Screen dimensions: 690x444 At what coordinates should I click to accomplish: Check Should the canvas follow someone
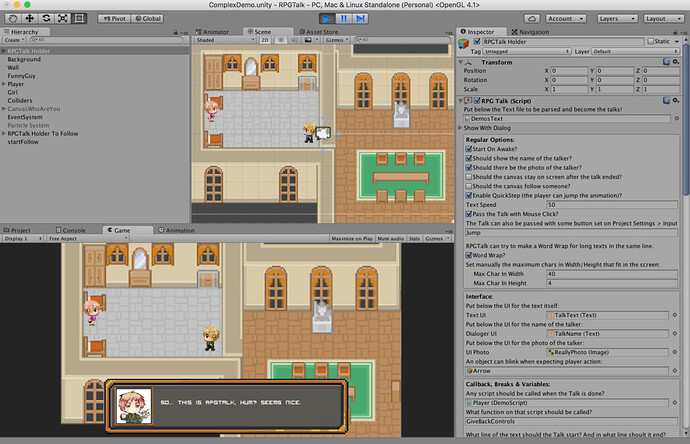click(x=469, y=186)
